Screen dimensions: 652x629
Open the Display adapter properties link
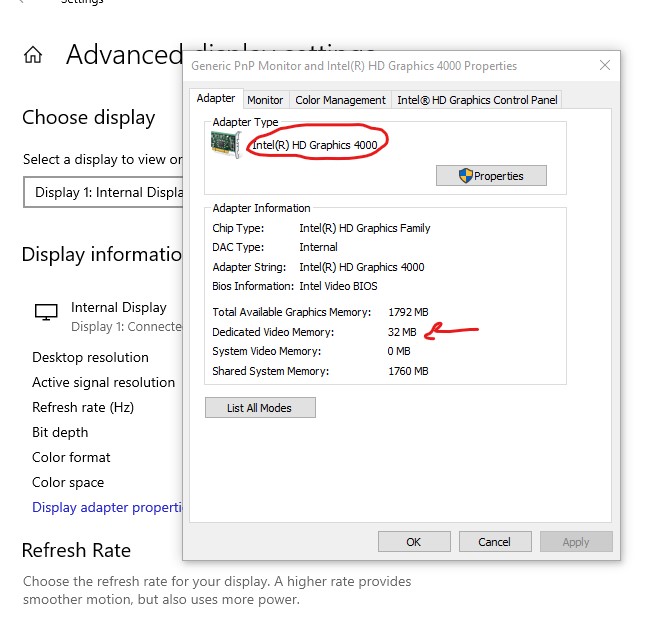click(107, 508)
